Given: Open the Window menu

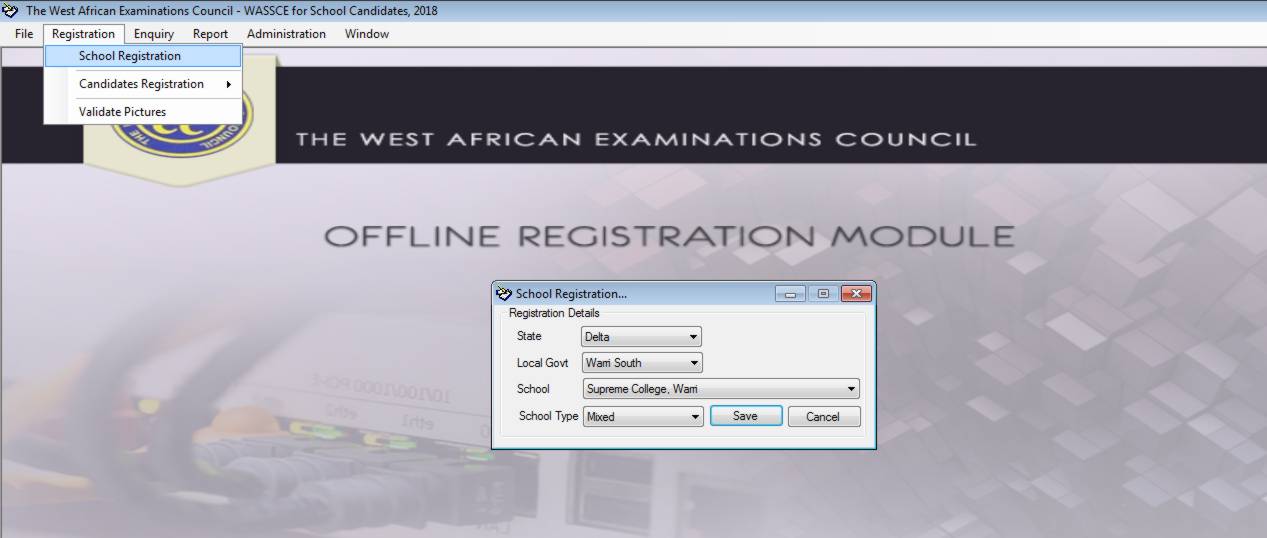Looking at the screenshot, I should coord(367,34).
